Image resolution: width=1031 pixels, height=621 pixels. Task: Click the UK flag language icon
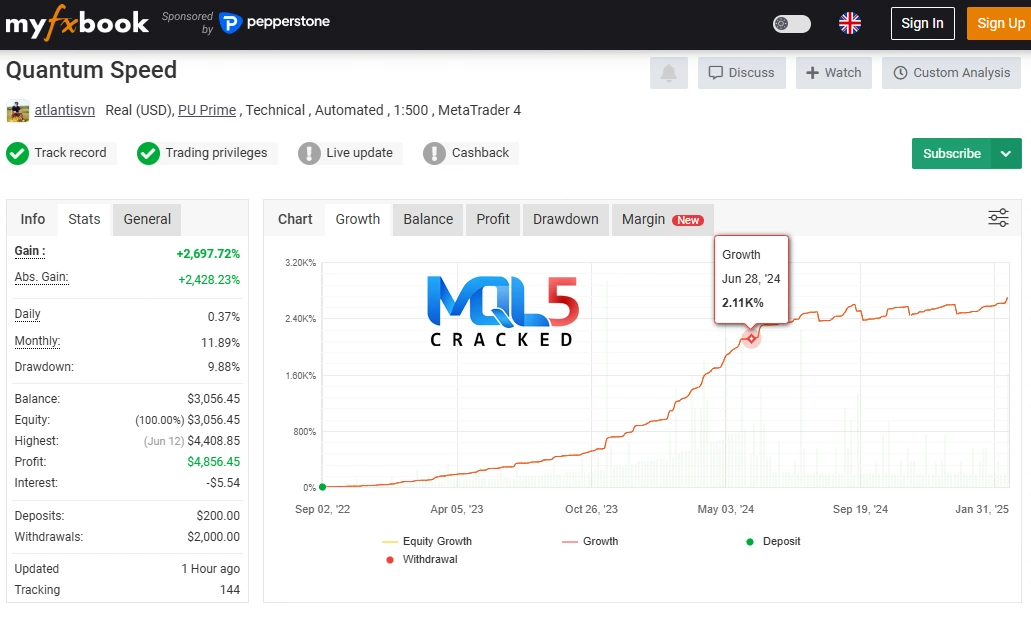tap(849, 23)
